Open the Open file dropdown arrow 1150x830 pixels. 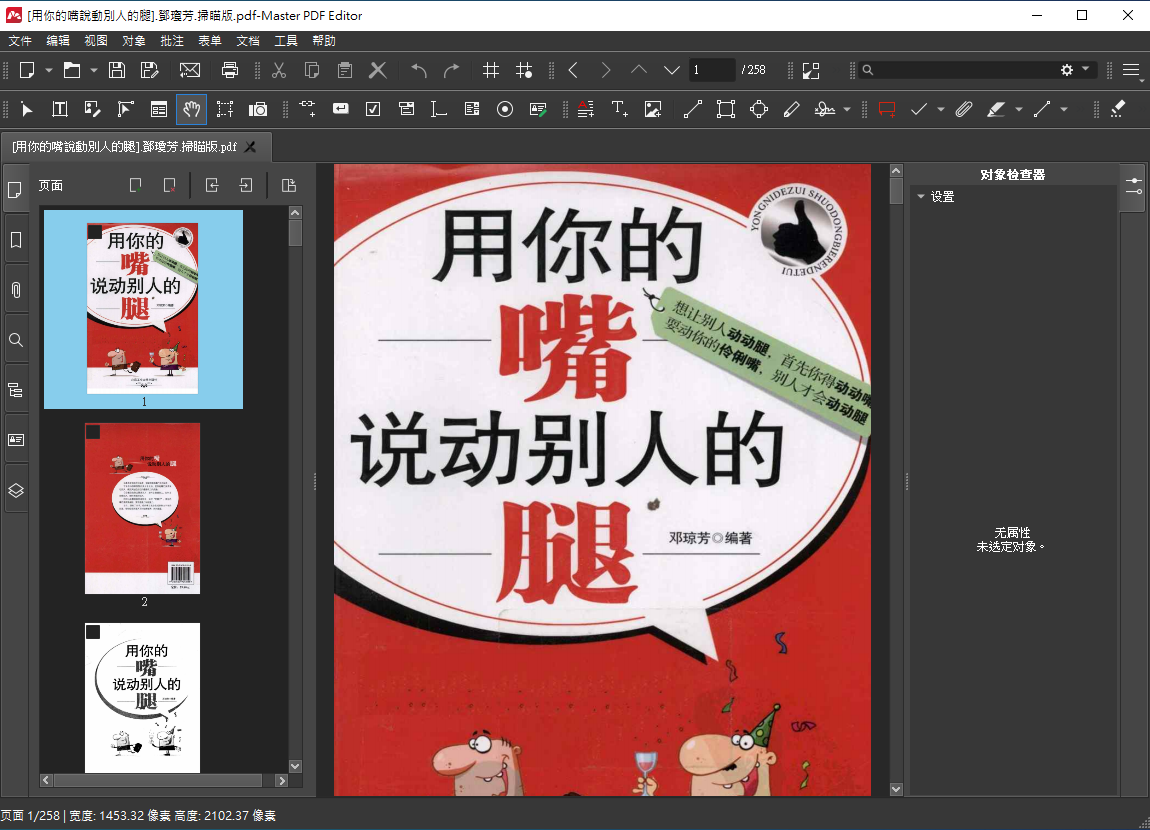[x=94, y=70]
